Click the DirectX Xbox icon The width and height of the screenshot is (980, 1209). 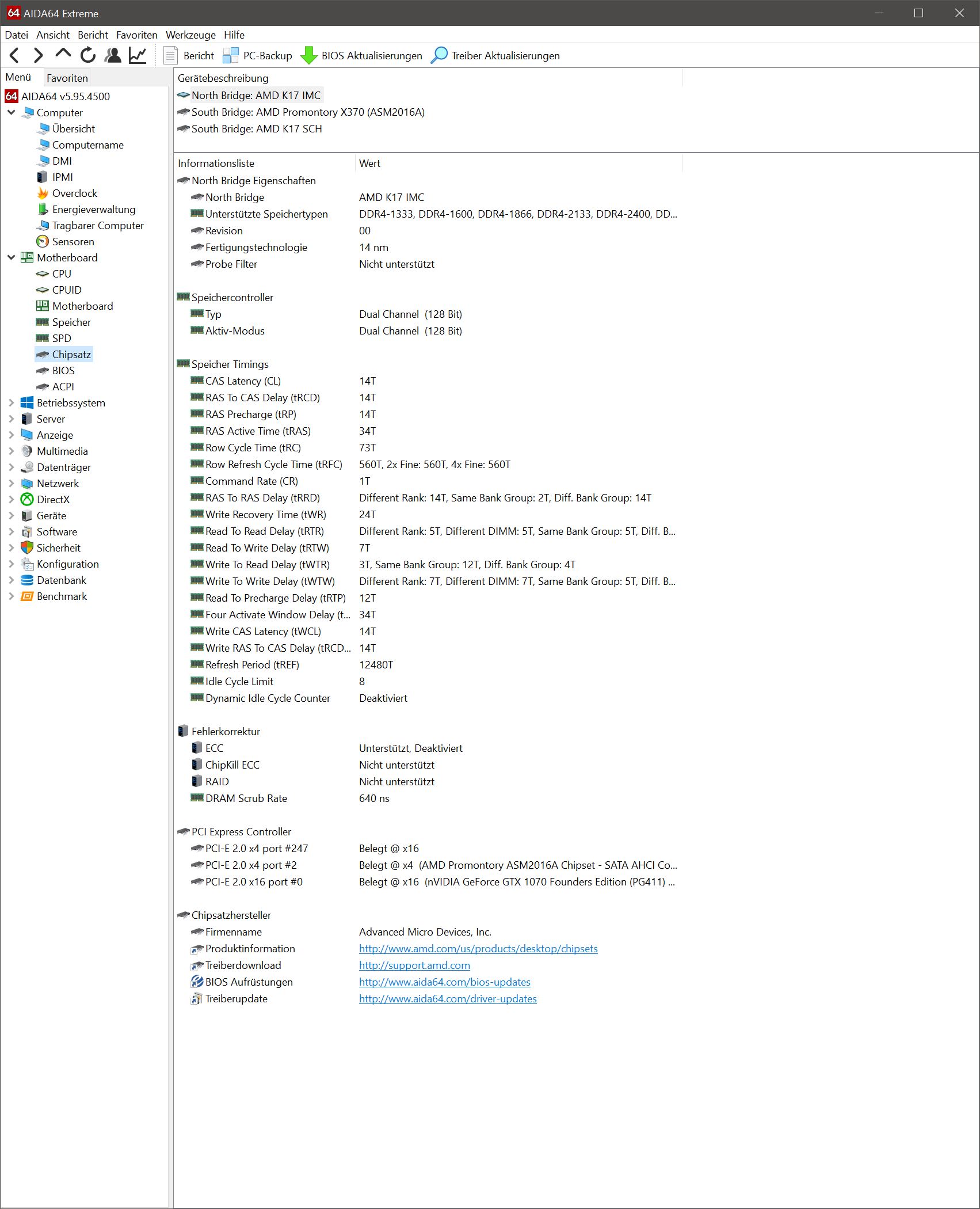tap(27, 499)
